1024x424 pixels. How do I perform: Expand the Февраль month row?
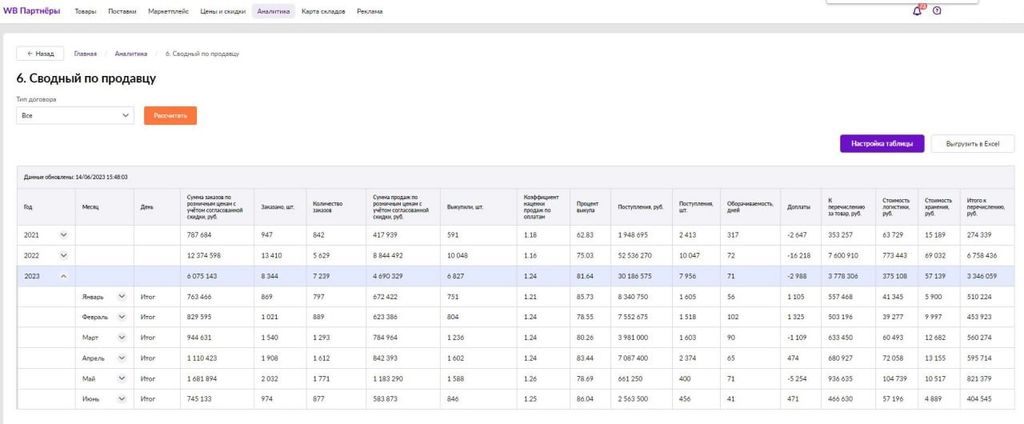tap(121, 317)
